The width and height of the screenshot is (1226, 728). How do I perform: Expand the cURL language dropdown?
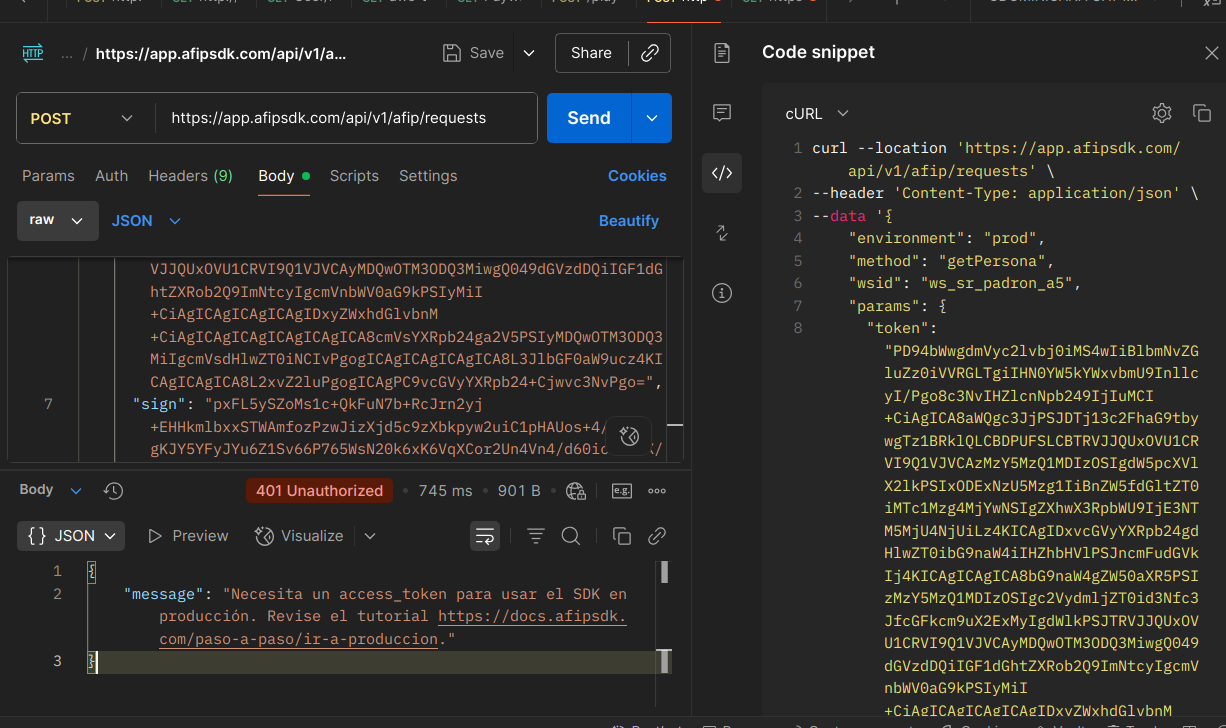(817, 114)
